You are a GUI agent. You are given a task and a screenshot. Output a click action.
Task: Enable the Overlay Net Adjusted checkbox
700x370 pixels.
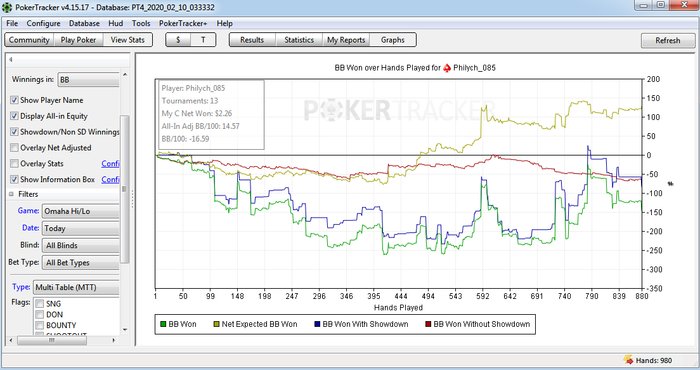14,148
